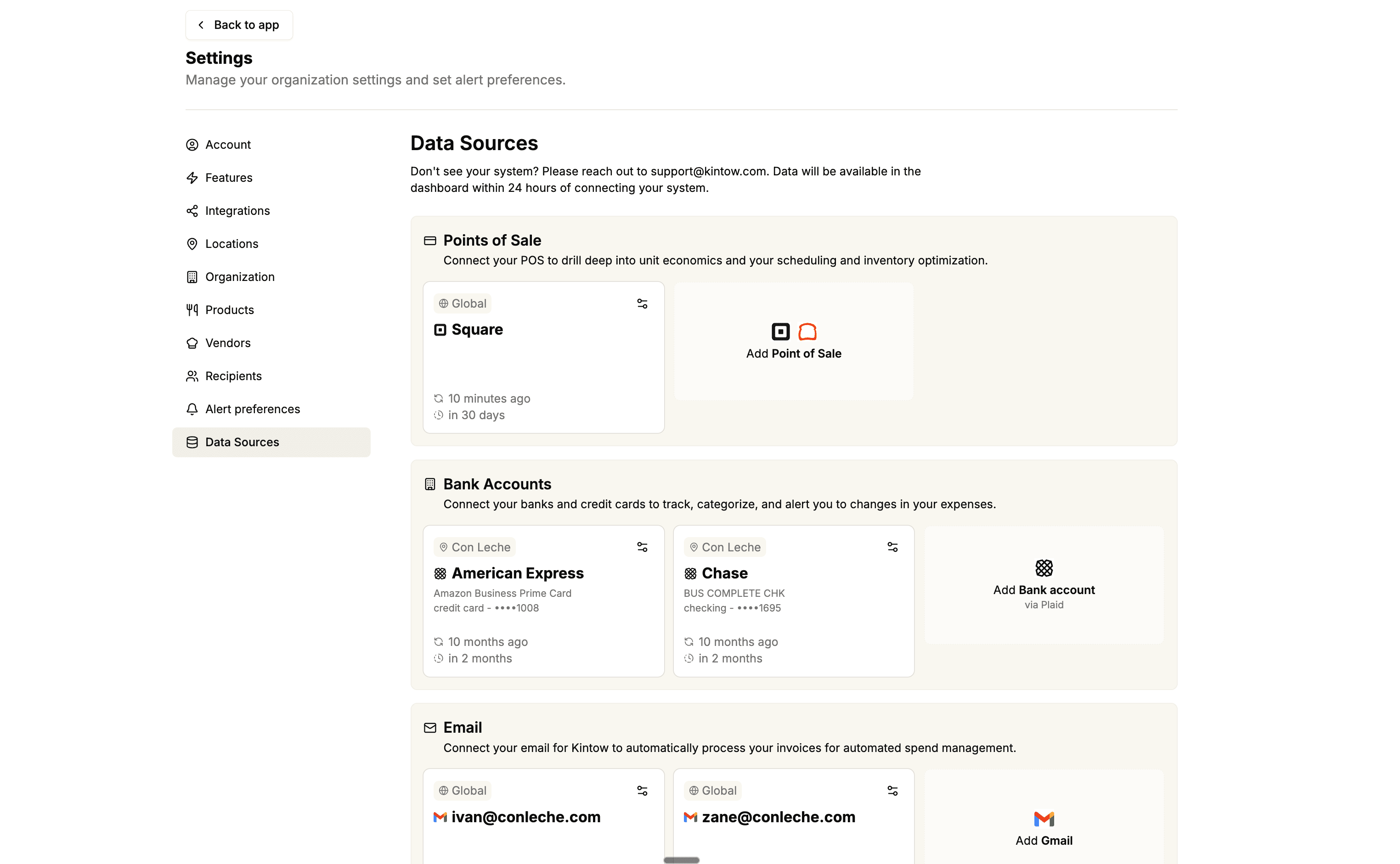Image resolution: width=1400 pixels, height=864 pixels.
Task: Click the Toast icon in Add Point of Sale
Action: (x=807, y=331)
